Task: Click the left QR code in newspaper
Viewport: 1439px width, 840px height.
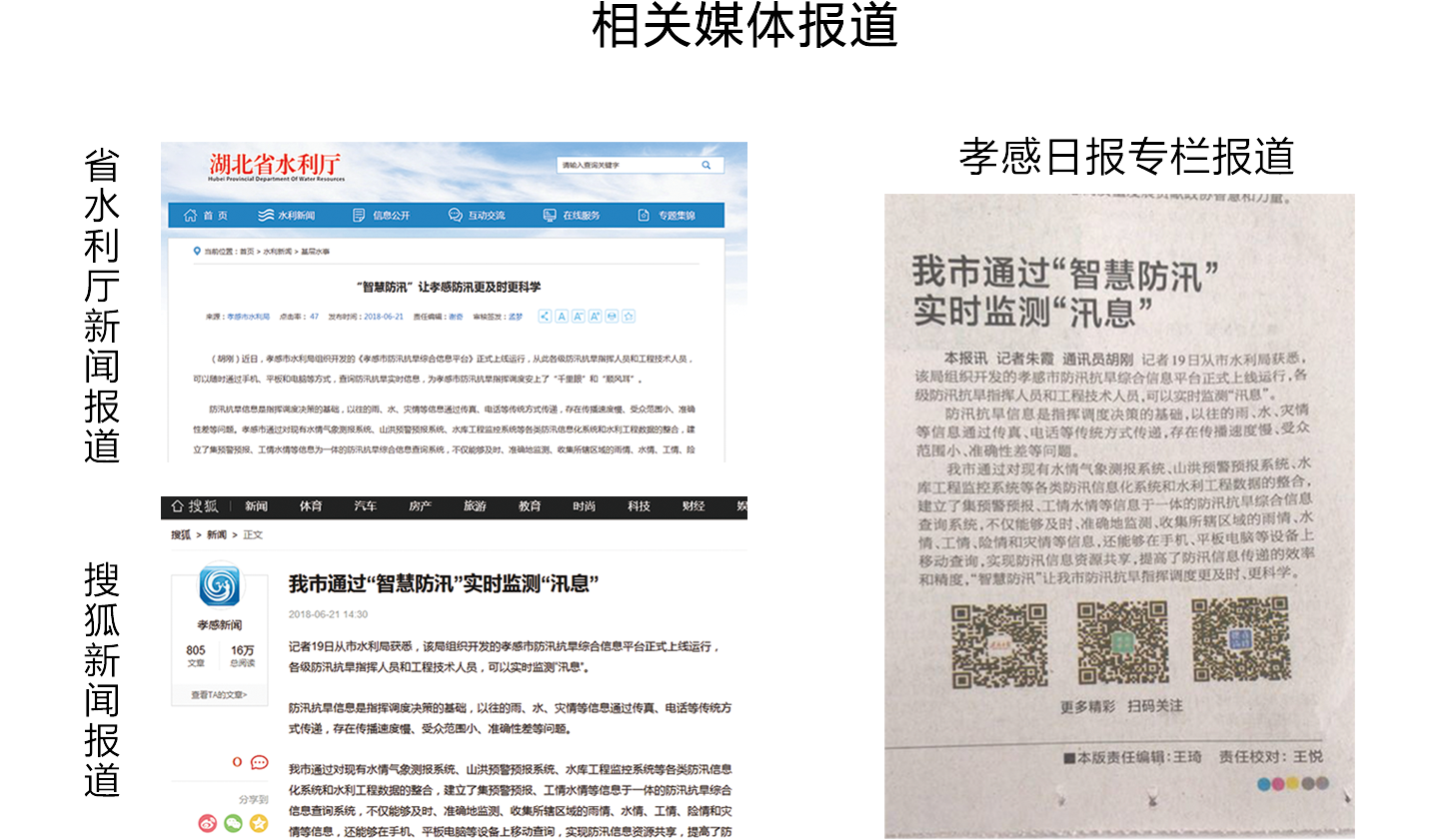Action: [998, 645]
